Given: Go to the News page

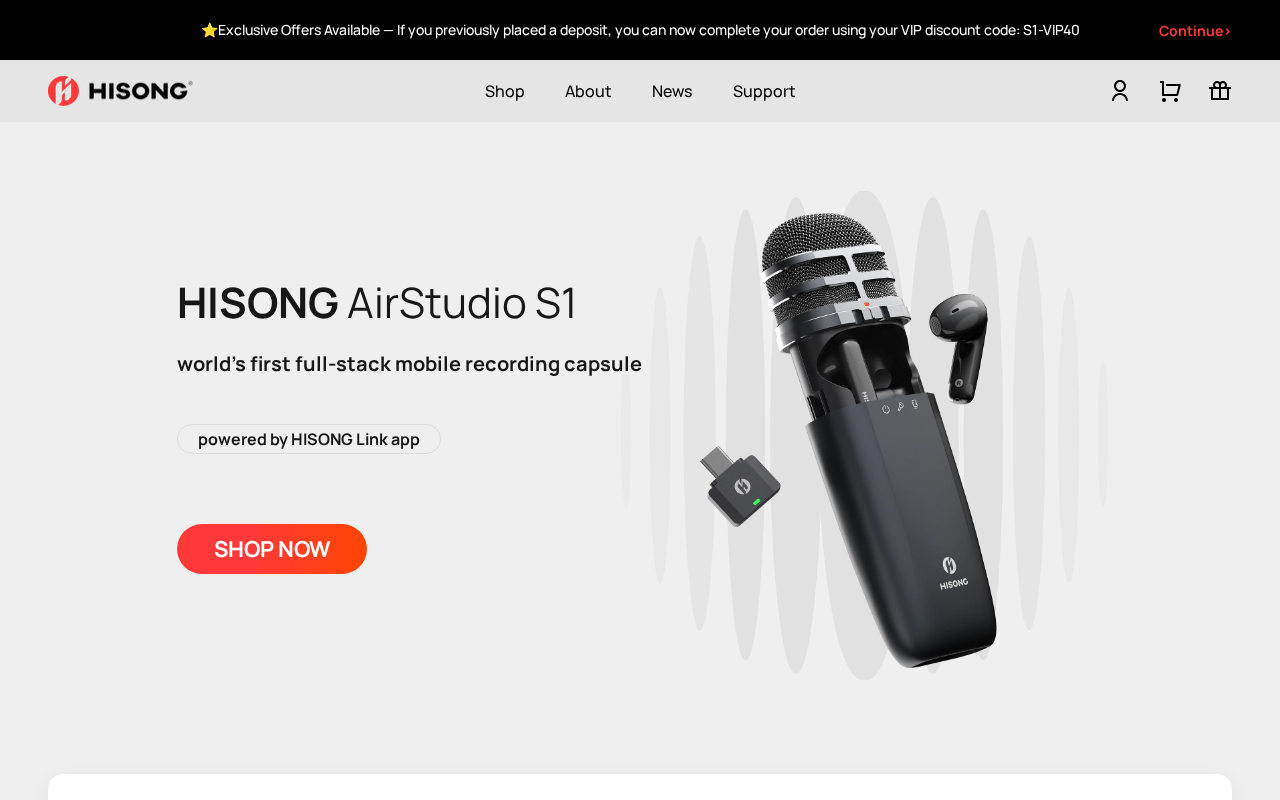Looking at the screenshot, I should [672, 91].
